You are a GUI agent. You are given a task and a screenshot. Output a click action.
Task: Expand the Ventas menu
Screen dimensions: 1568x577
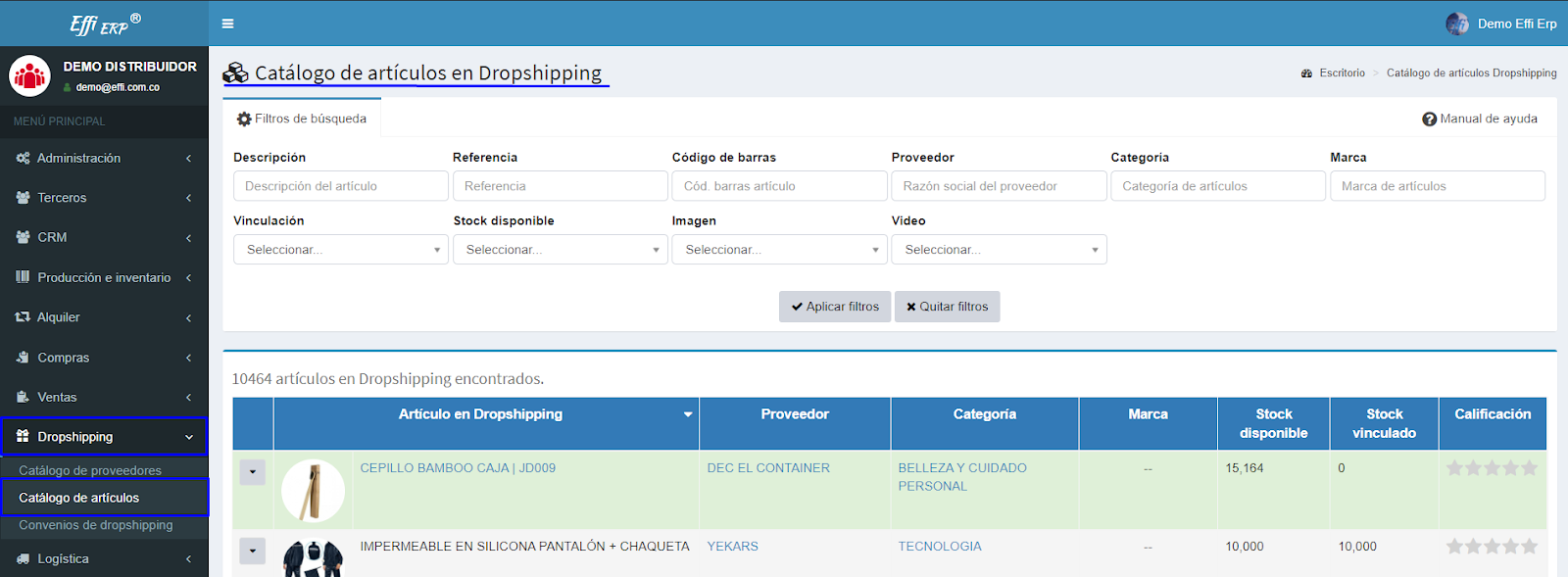click(104, 397)
